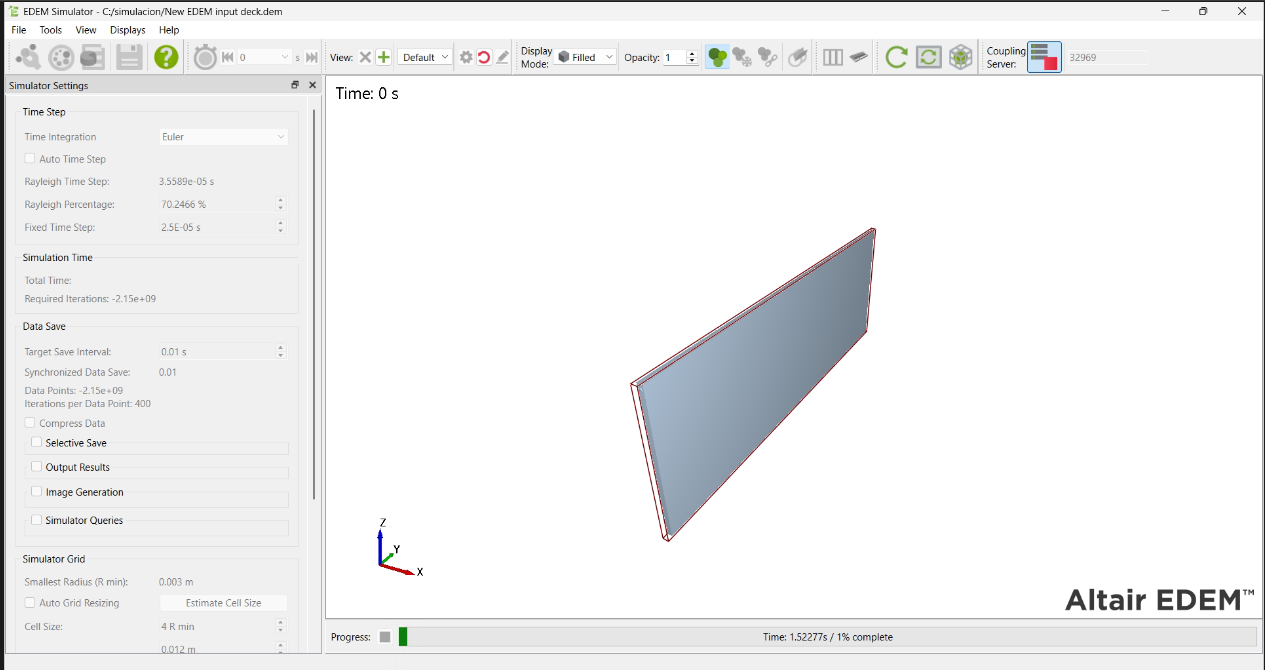
Task: Click the simulation progress bar
Action: [x=827, y=637]
